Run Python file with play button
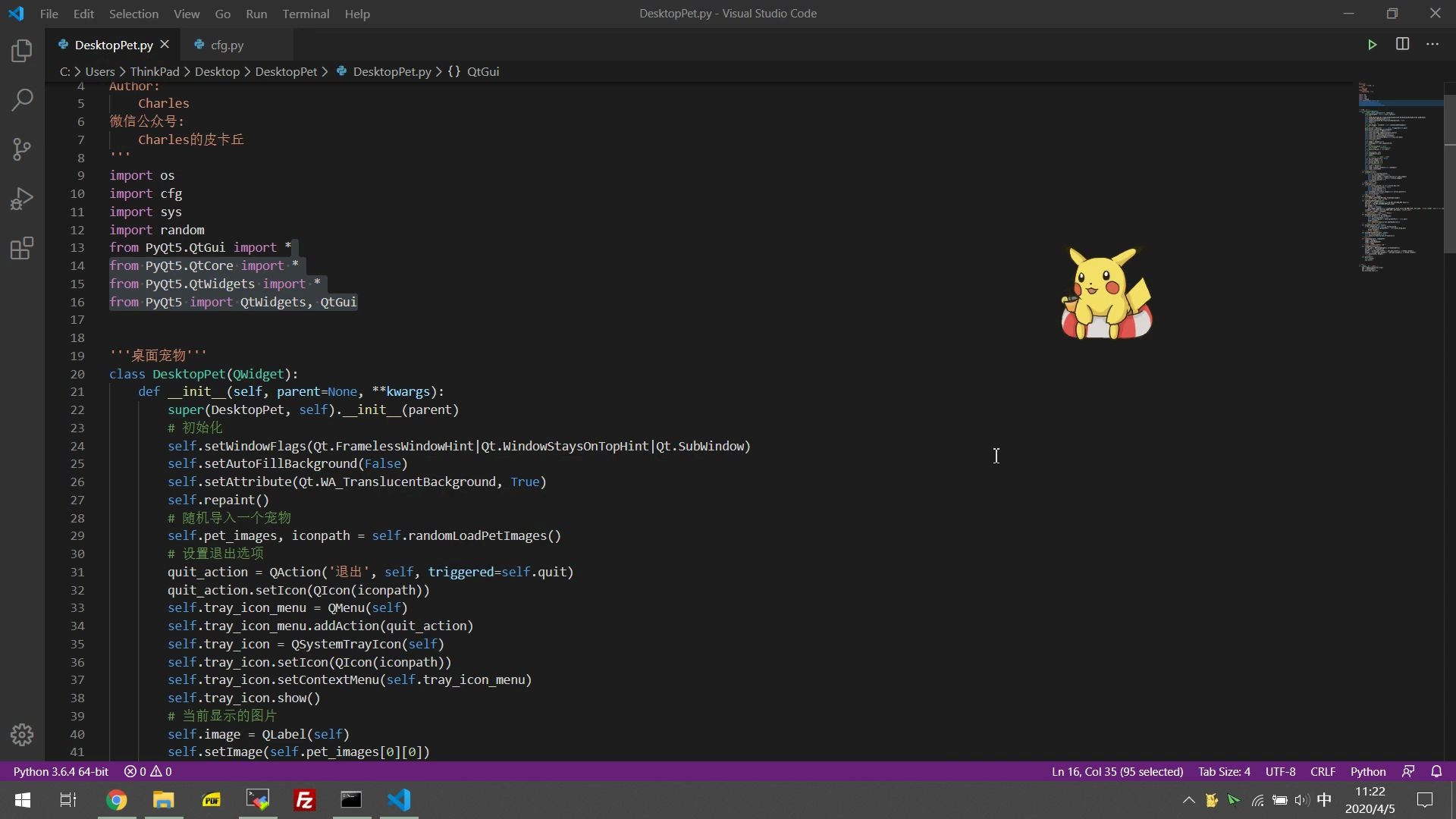Viewport: 1456px width, 819px height. [1372, 45]
